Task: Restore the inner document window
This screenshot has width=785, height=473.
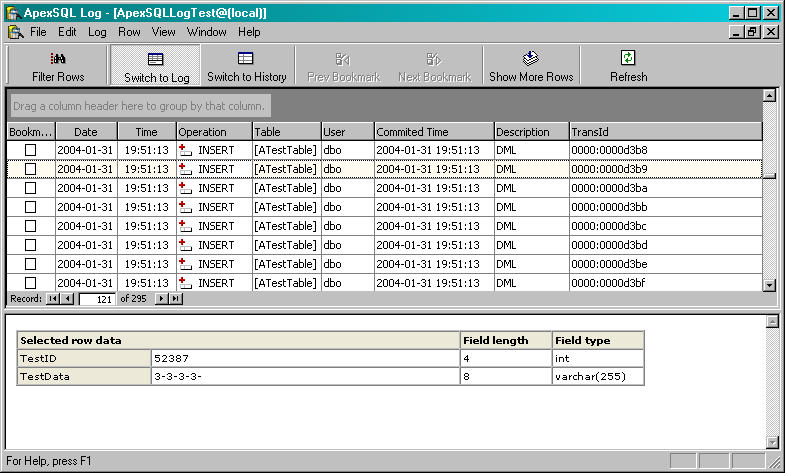Action: (x=752, y=32)
